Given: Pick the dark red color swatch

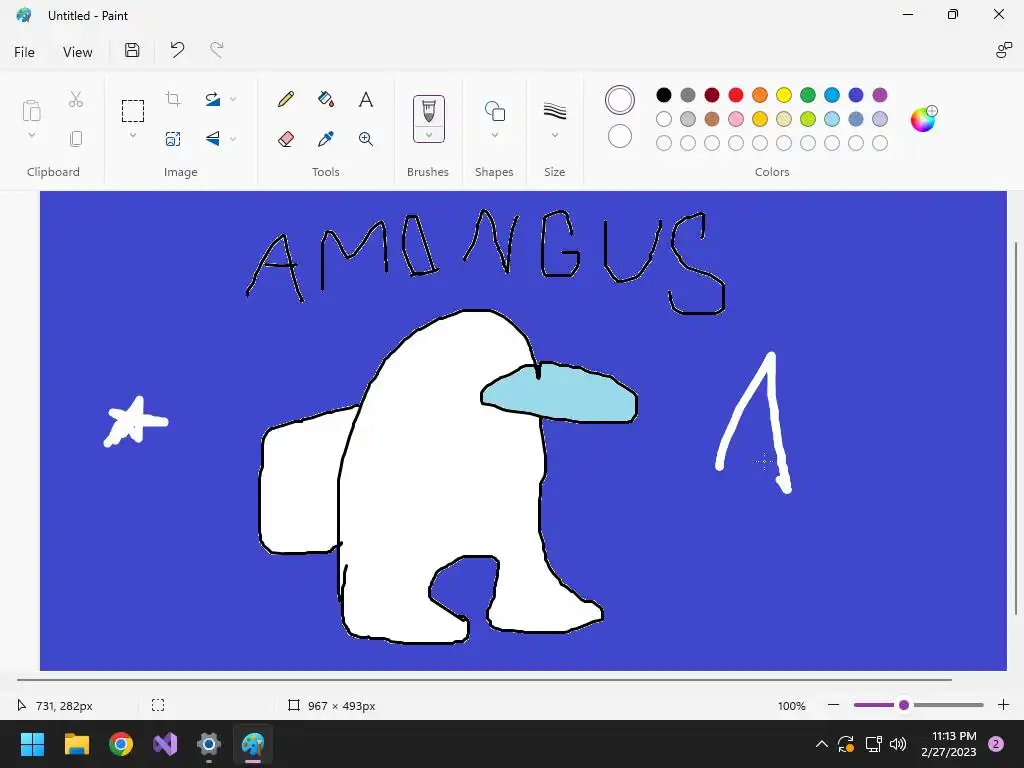Looking at the screenshot, I should tap(712, 95).
